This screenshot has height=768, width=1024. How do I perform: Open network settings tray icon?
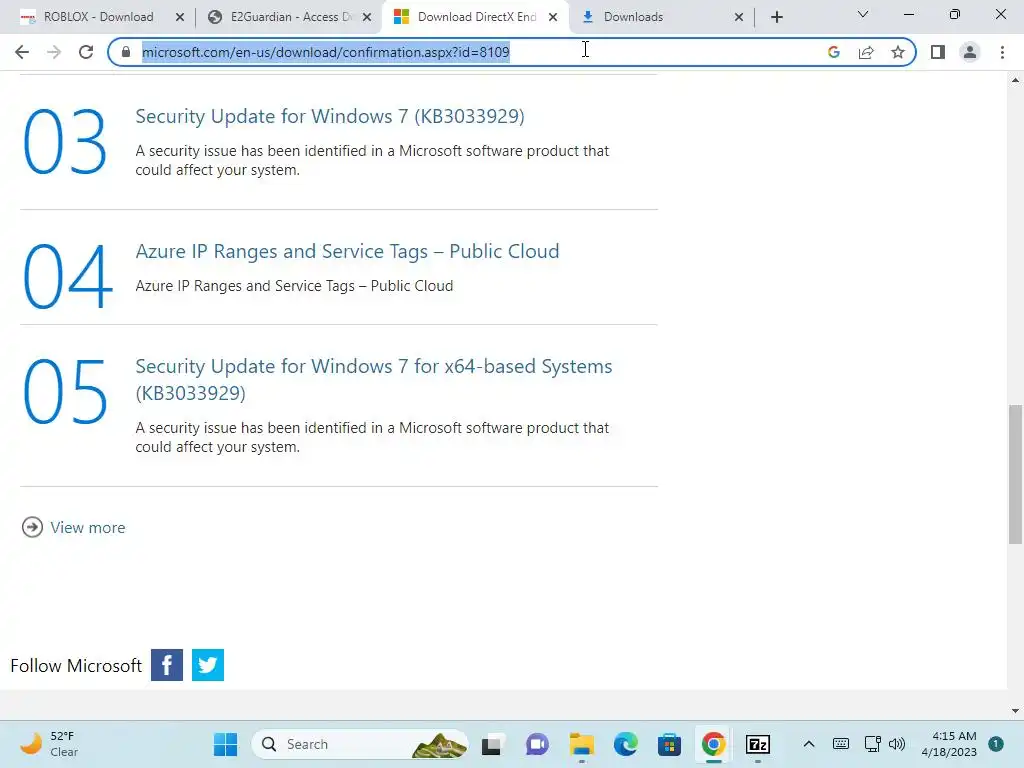coord(872,744)
